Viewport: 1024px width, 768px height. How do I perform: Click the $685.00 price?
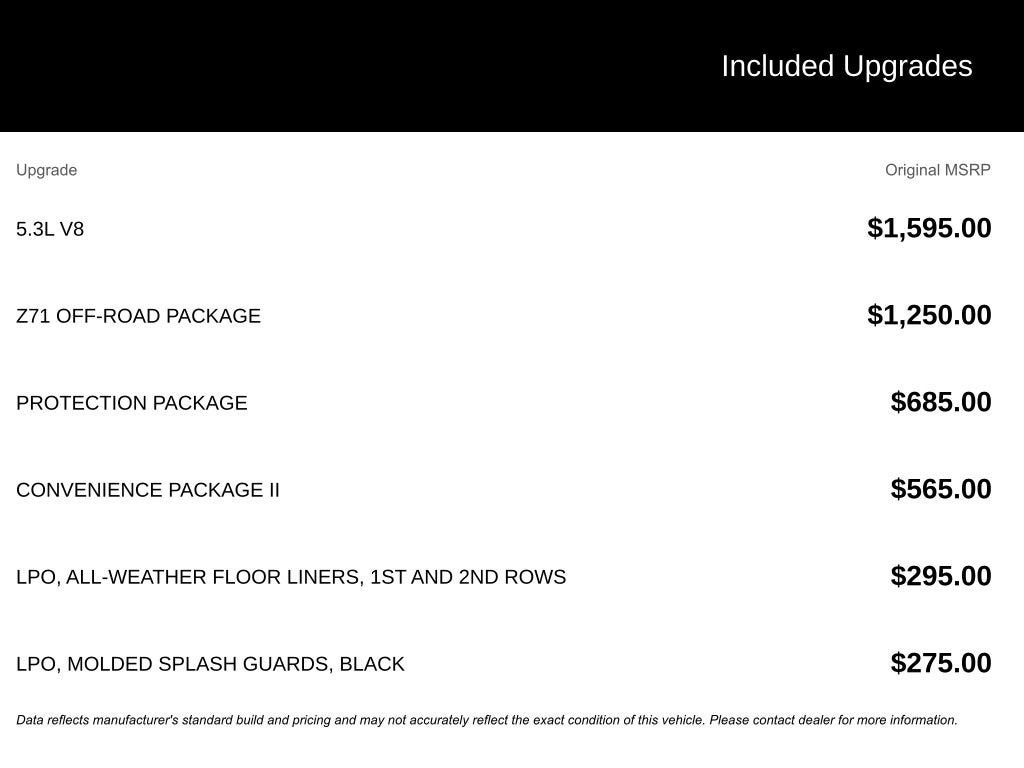point(941,402)
